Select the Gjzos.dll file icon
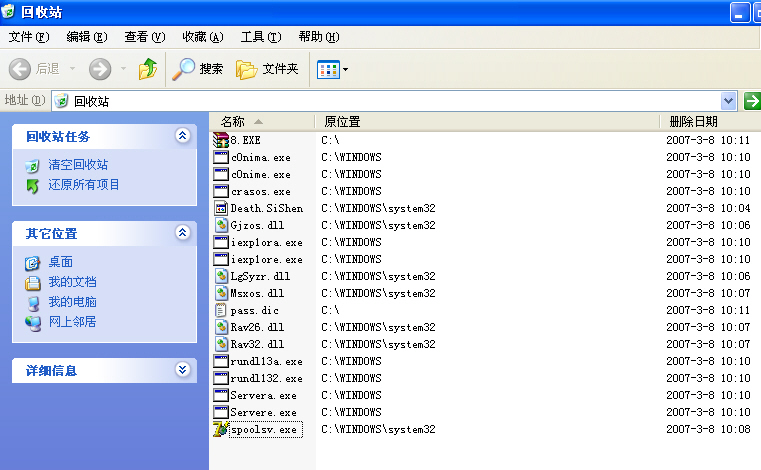This screenshot has height=470, width=761. point(221,225)
